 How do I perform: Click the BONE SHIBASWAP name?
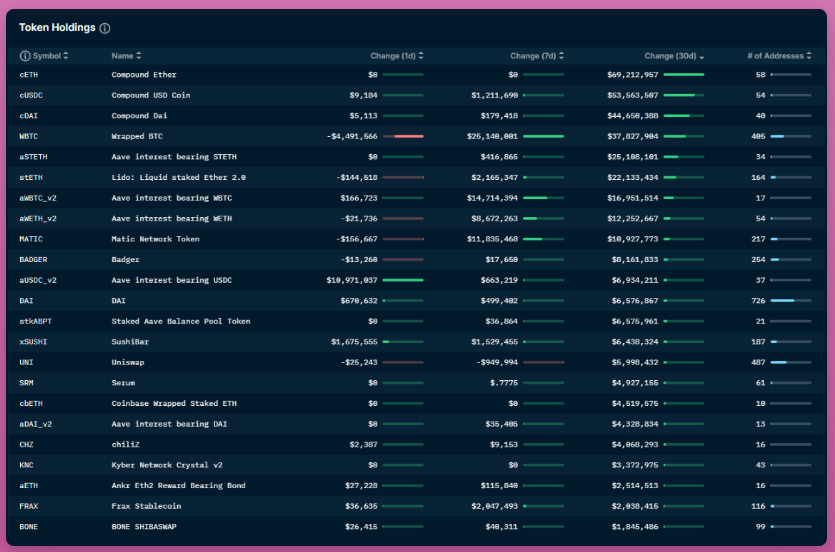144,527
